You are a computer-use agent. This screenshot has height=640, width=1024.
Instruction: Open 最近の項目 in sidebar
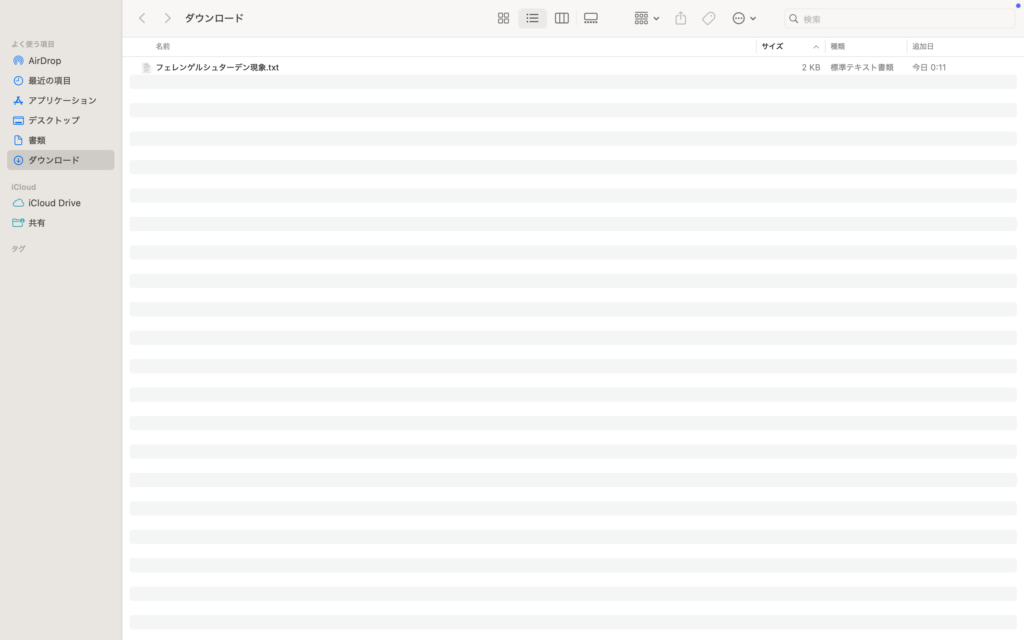tap(61, 80)
